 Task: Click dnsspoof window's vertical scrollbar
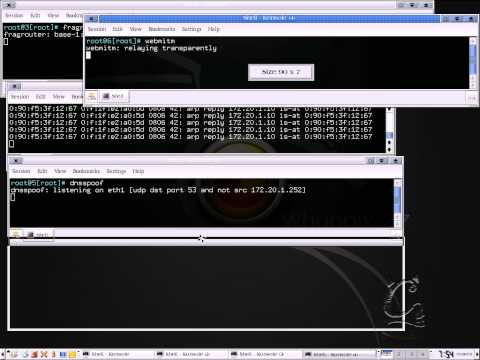[397, 203]
